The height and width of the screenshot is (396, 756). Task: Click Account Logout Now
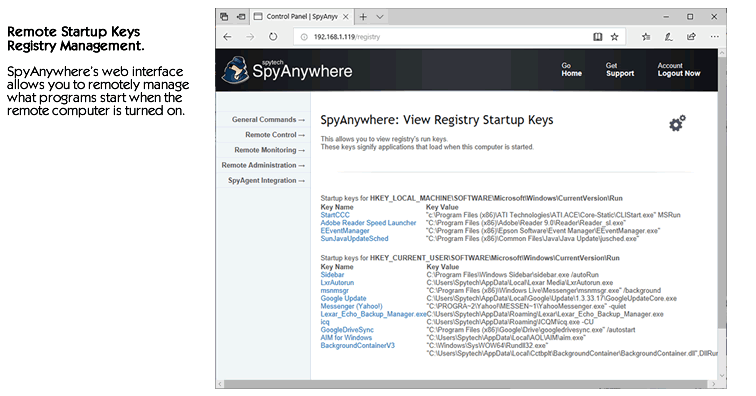tap(679, 69)
